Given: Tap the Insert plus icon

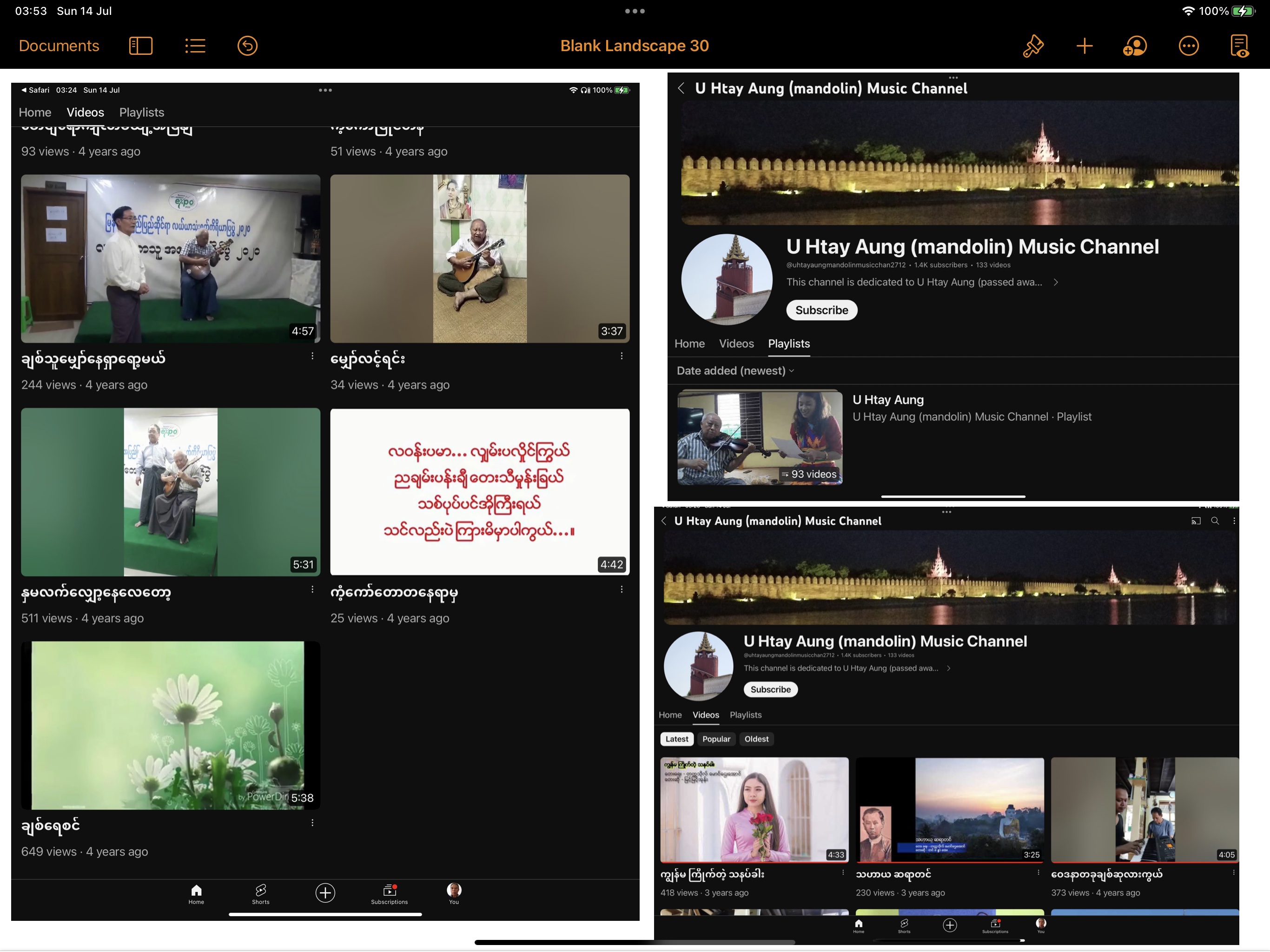Looking at the screenshot, I should coord(1084,46).
